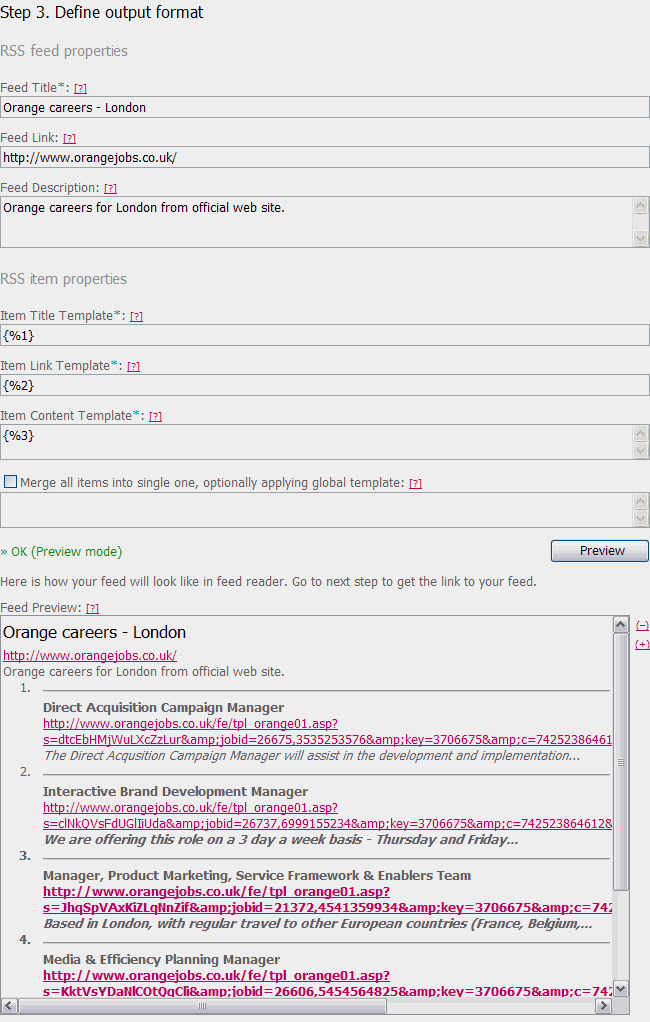Open Manager, Product Marketing job link
650x1022 pixels.
click(x=327, y=899)
